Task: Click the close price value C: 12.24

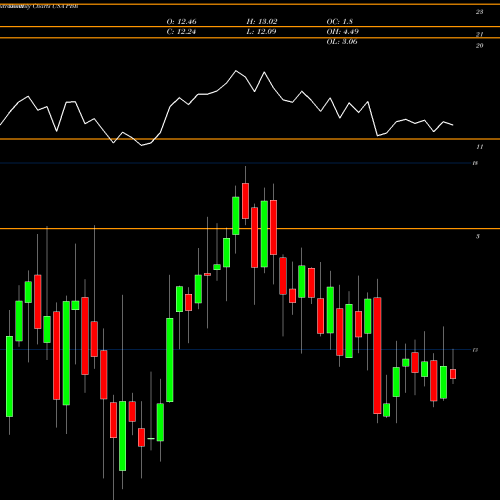Action: tap(181, 32)
